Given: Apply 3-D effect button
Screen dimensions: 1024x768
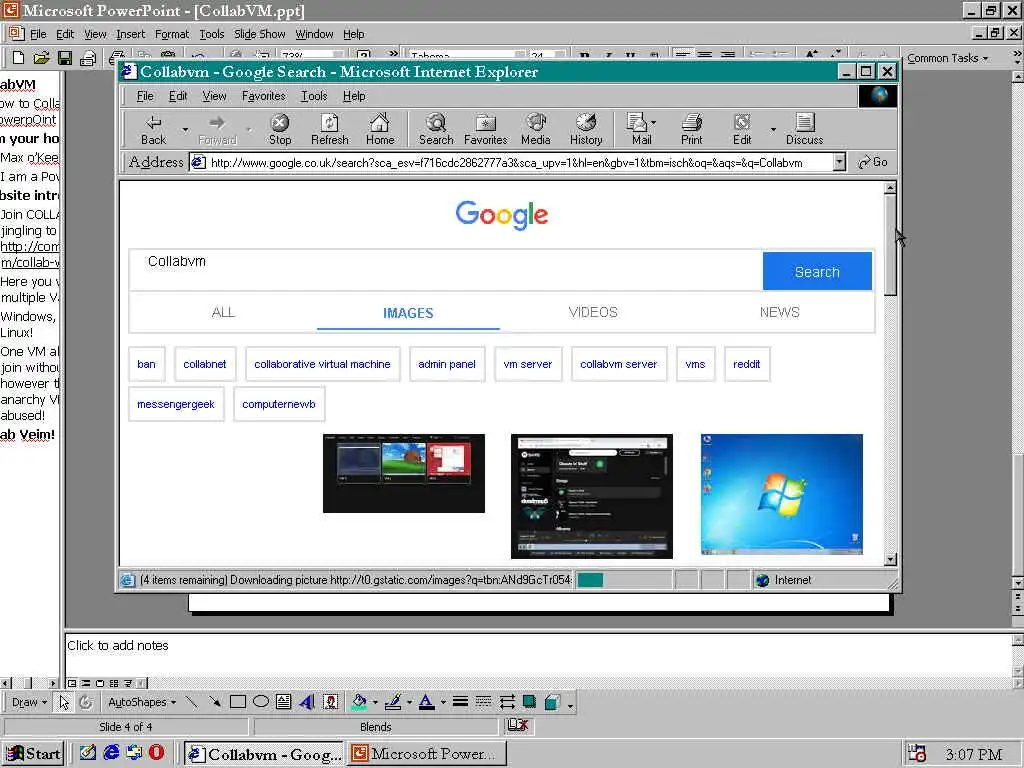Looking at the screenshot, I should pos(552,702).
